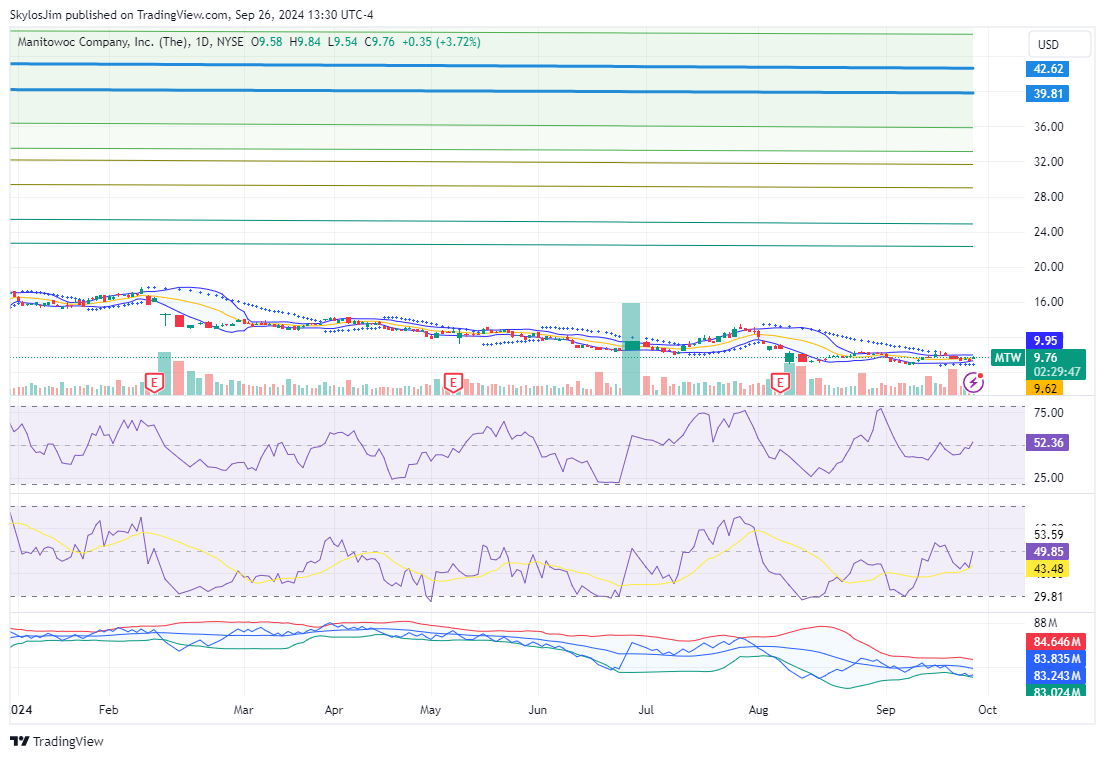Click the green MTW ticker tag
Viewport: 1105px width, 759px height.
pos(1007,357)
